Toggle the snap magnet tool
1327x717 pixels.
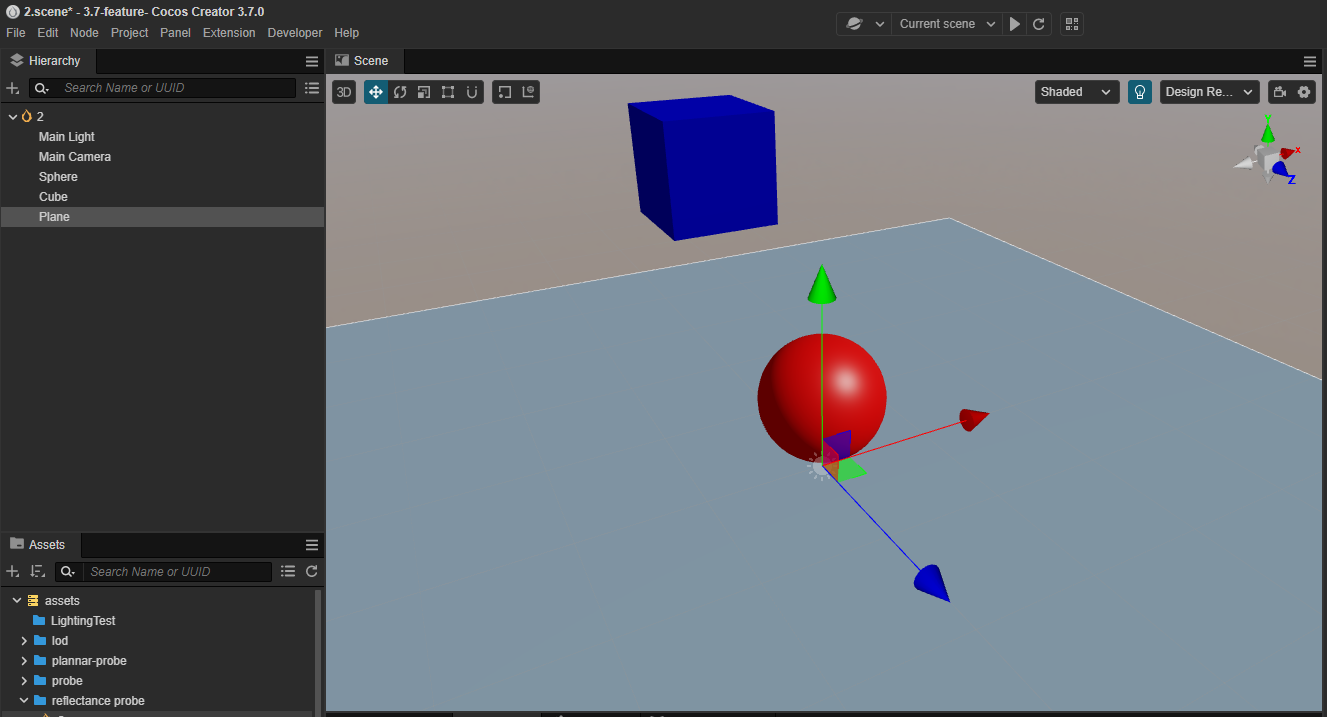[472, 92]
